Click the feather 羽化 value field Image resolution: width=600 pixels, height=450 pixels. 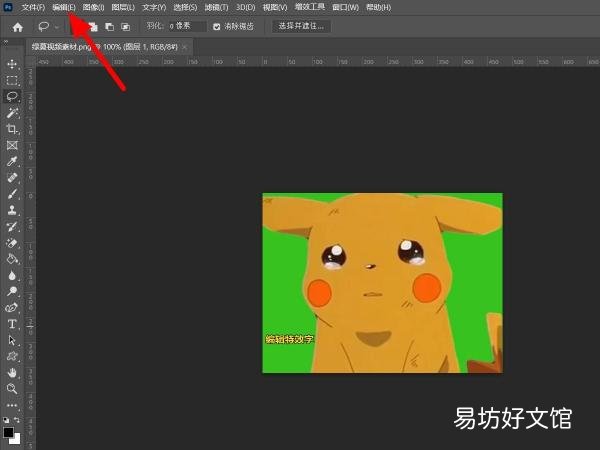pos(187,26)
